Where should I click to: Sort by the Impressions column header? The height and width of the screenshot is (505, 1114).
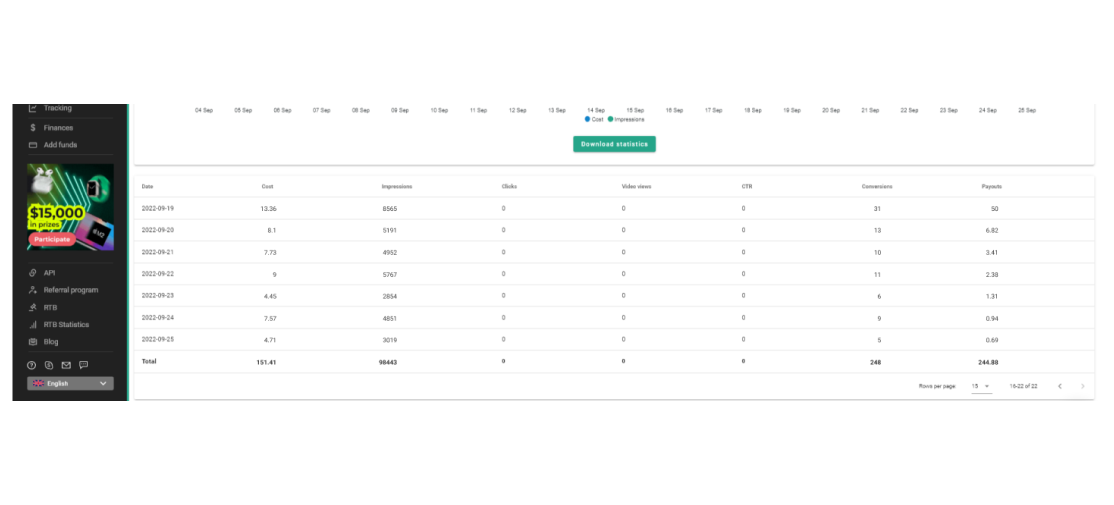point(396,187)
